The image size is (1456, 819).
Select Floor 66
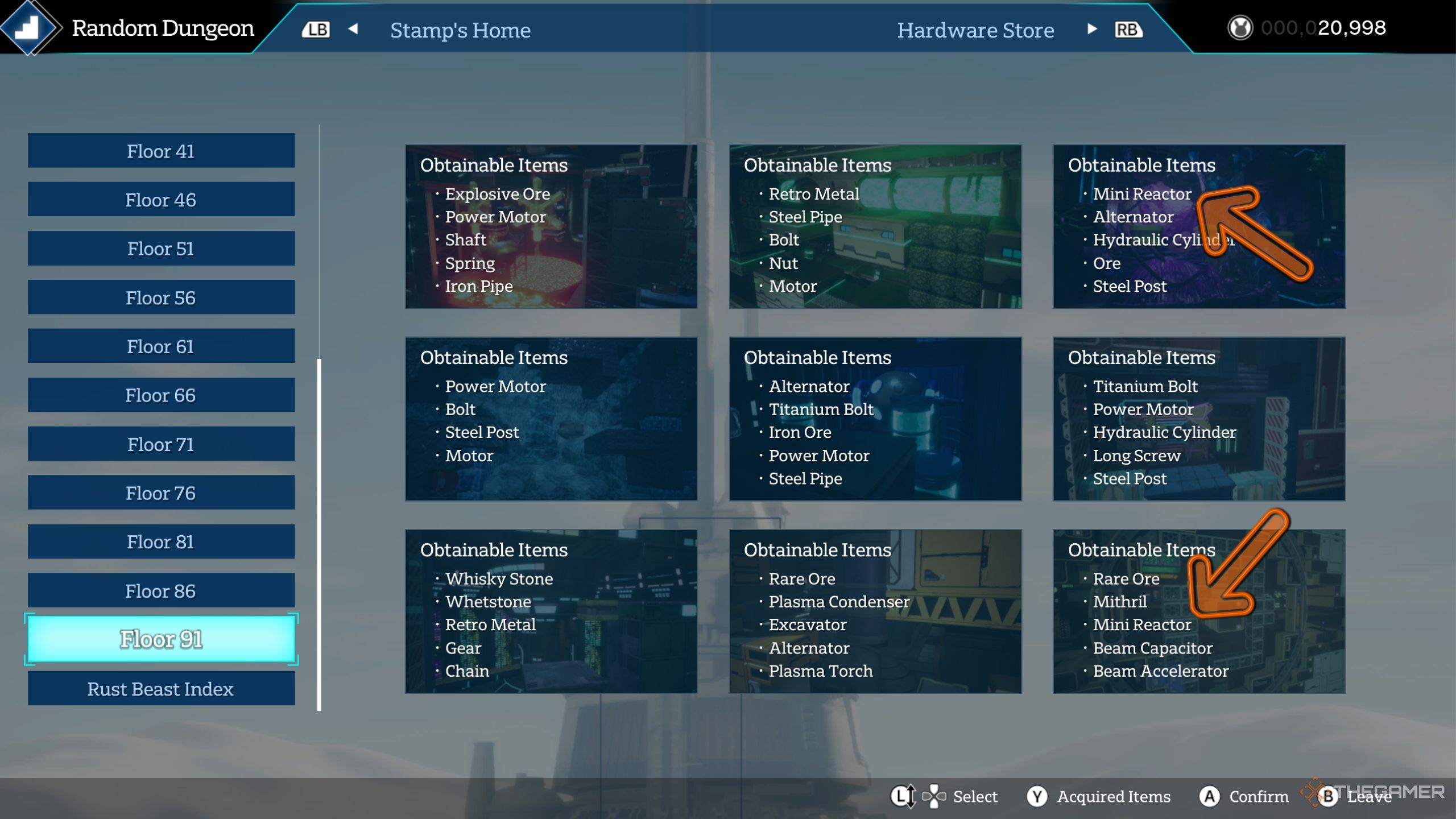coord(161,395)
